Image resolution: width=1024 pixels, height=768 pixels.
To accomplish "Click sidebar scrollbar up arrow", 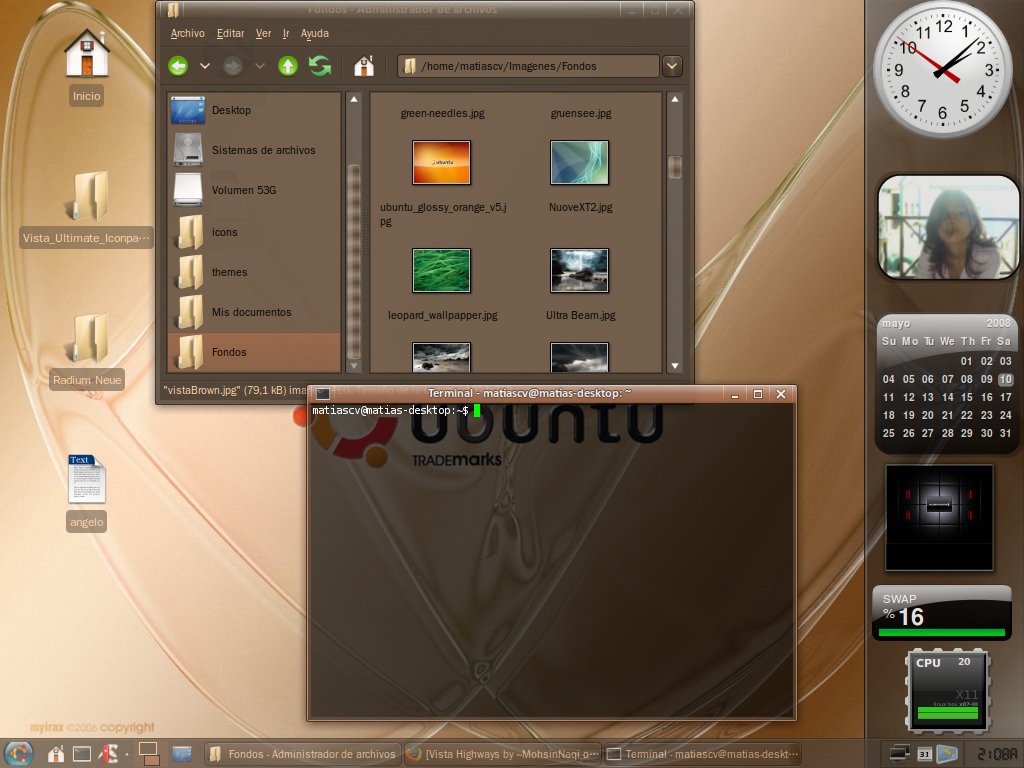I will coord(354,100).
